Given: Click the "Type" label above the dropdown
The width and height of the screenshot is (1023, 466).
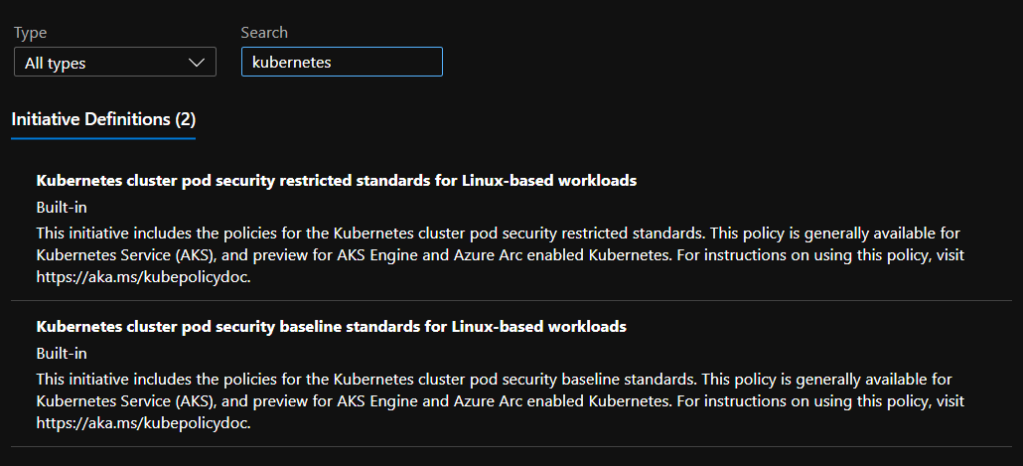Looking at the screenshot, I should 30,33.
